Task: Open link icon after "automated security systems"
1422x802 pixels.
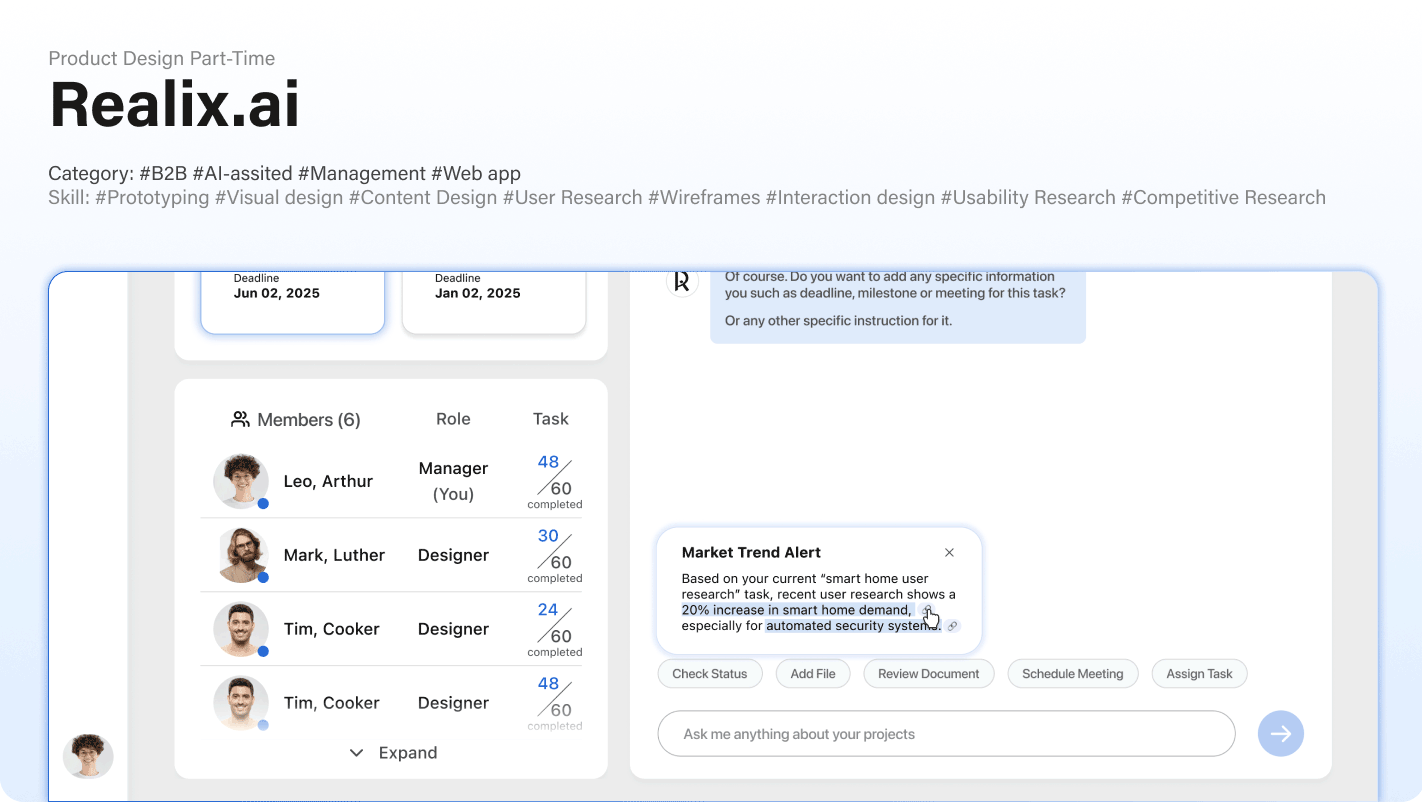Action: 953,626
